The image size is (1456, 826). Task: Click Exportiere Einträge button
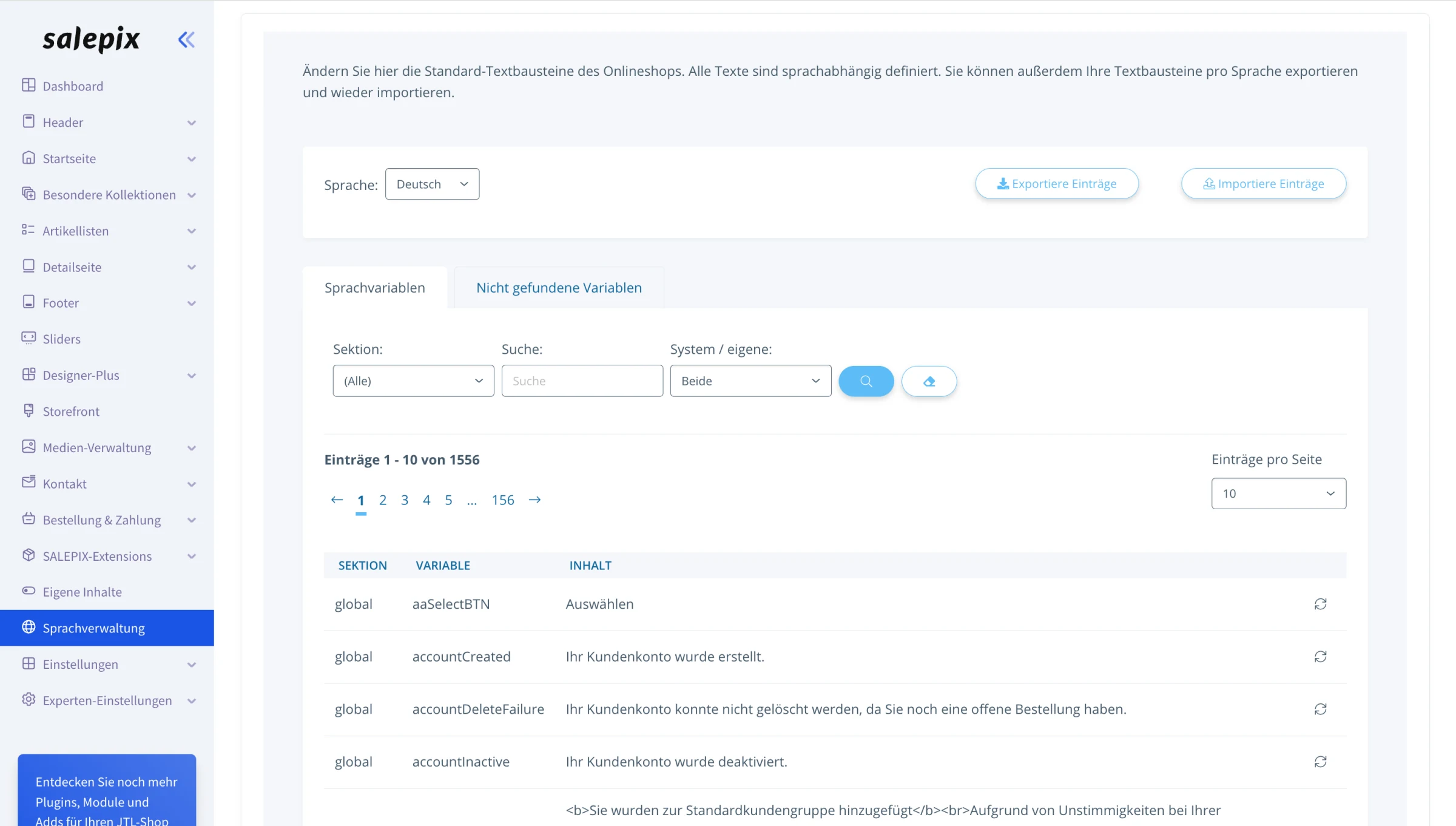(1057, 184)
